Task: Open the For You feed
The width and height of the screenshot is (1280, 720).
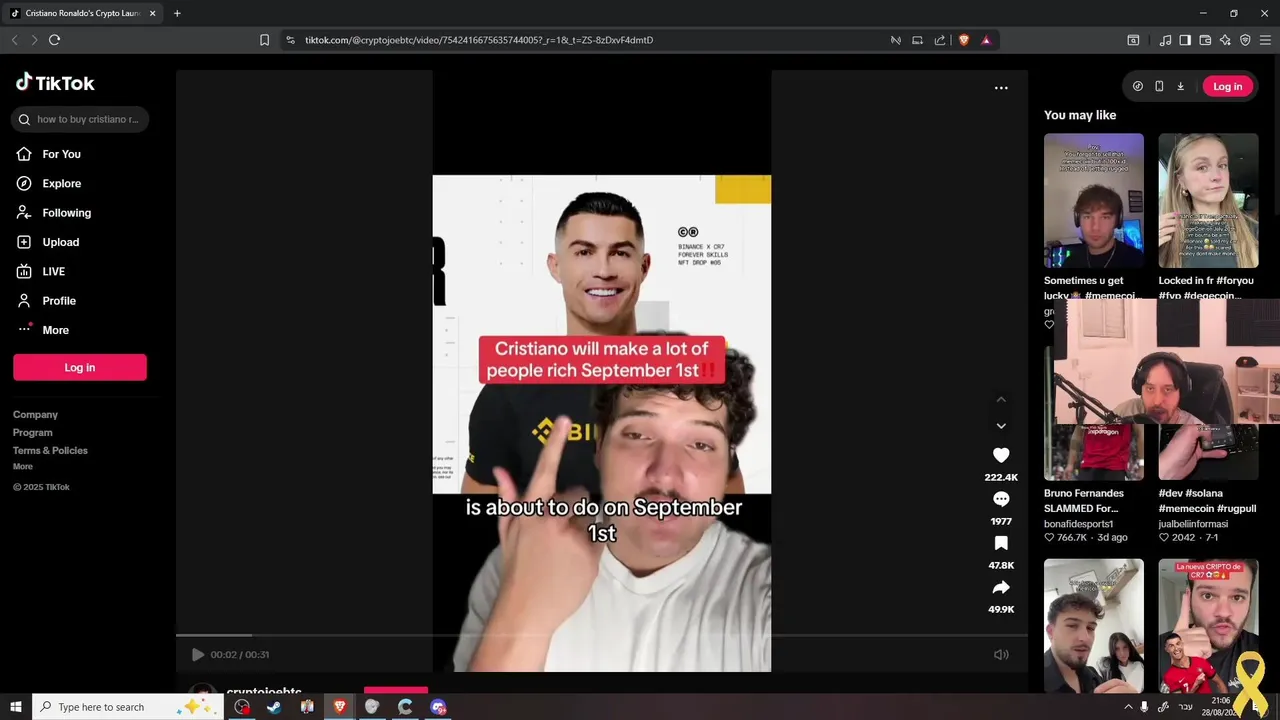Action: pos(61,154)
